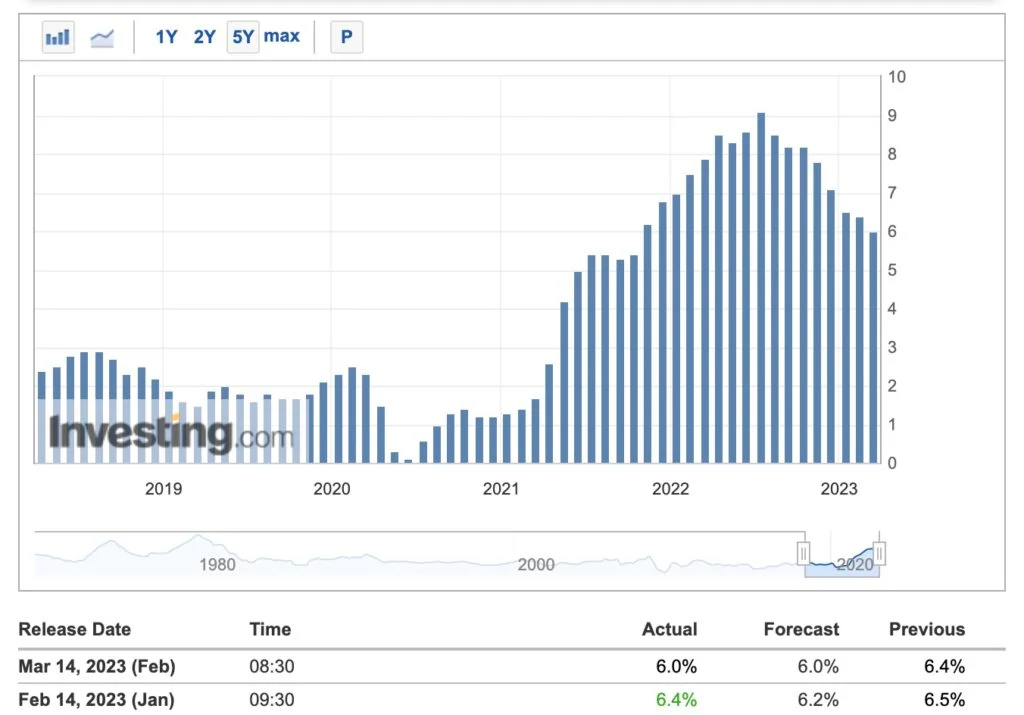Click the y-axis label 10

897,77
